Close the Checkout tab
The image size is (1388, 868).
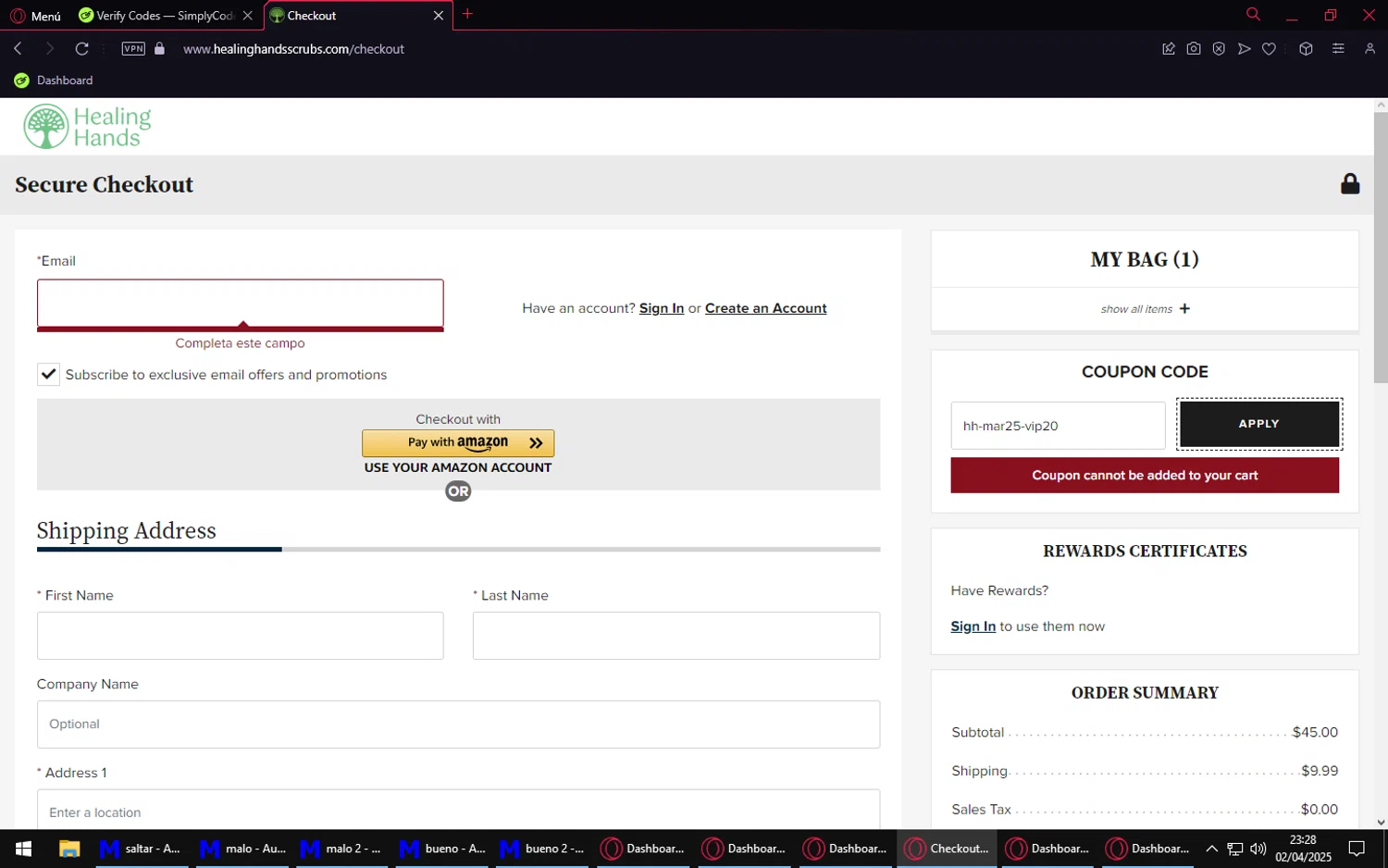click(439, 16)
